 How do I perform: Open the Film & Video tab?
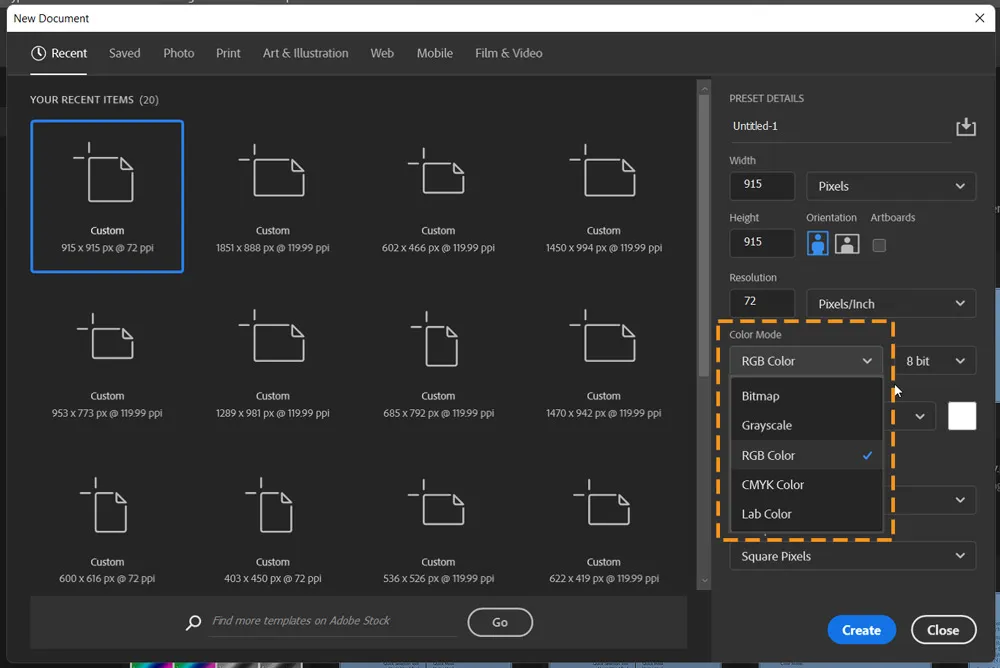(508, 53)
